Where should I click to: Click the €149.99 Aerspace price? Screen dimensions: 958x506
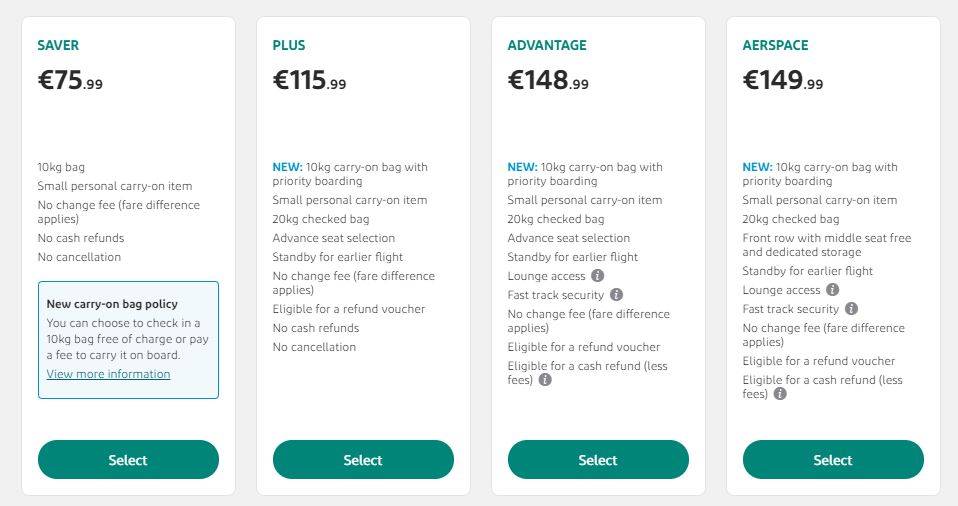(x=783, y=81)
